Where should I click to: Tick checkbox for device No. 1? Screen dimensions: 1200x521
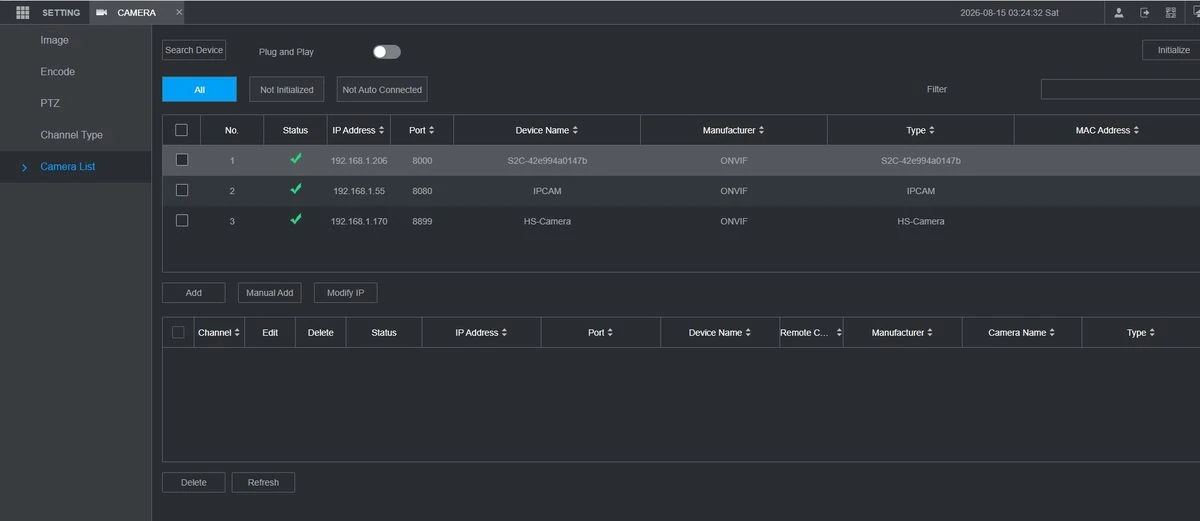(181, 159)
